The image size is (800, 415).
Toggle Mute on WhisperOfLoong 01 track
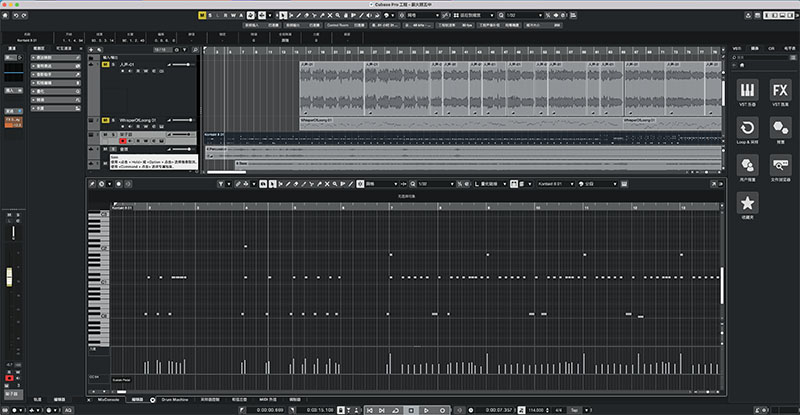[106, 120]
